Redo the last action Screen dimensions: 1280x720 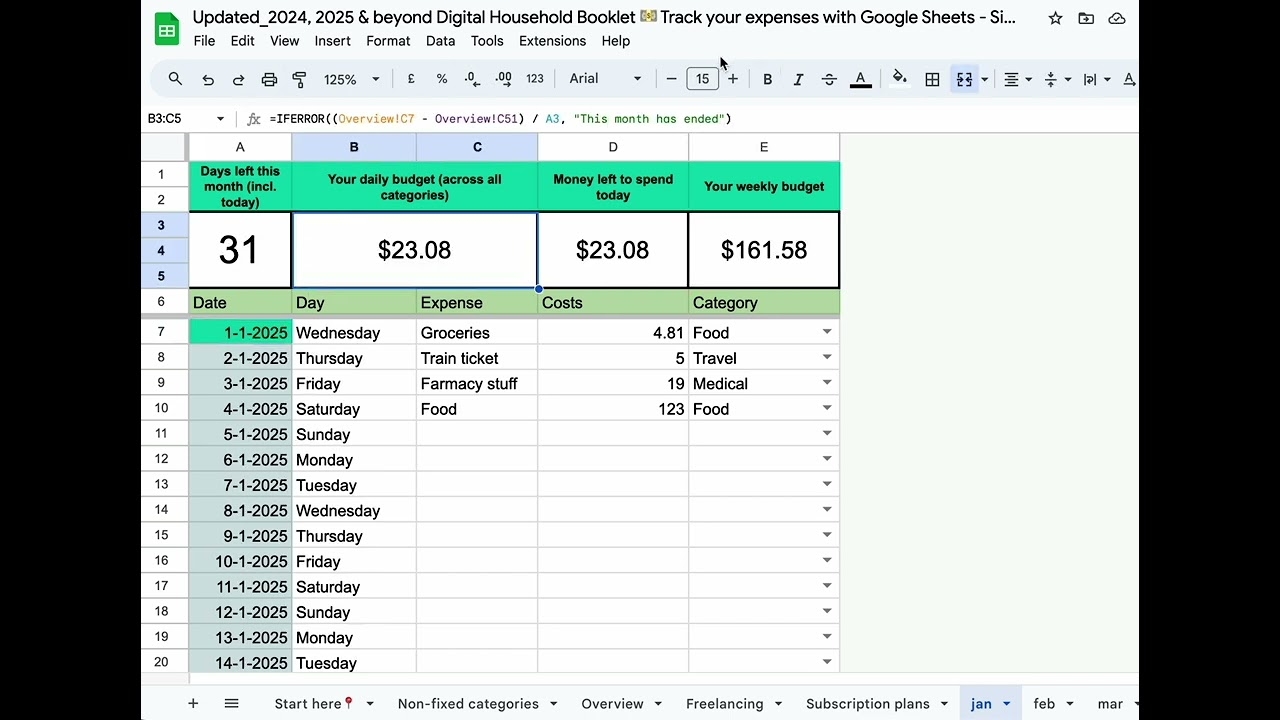point(238,79)
